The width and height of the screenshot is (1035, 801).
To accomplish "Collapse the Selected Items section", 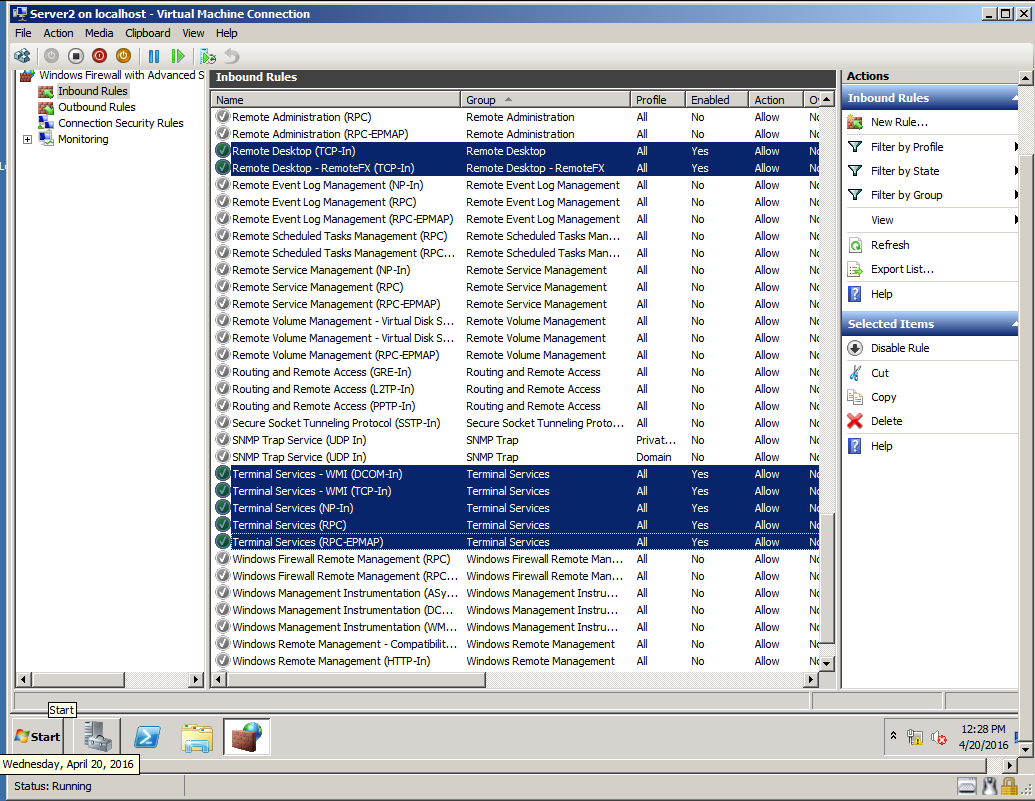I will click(x=1014, y=324).
